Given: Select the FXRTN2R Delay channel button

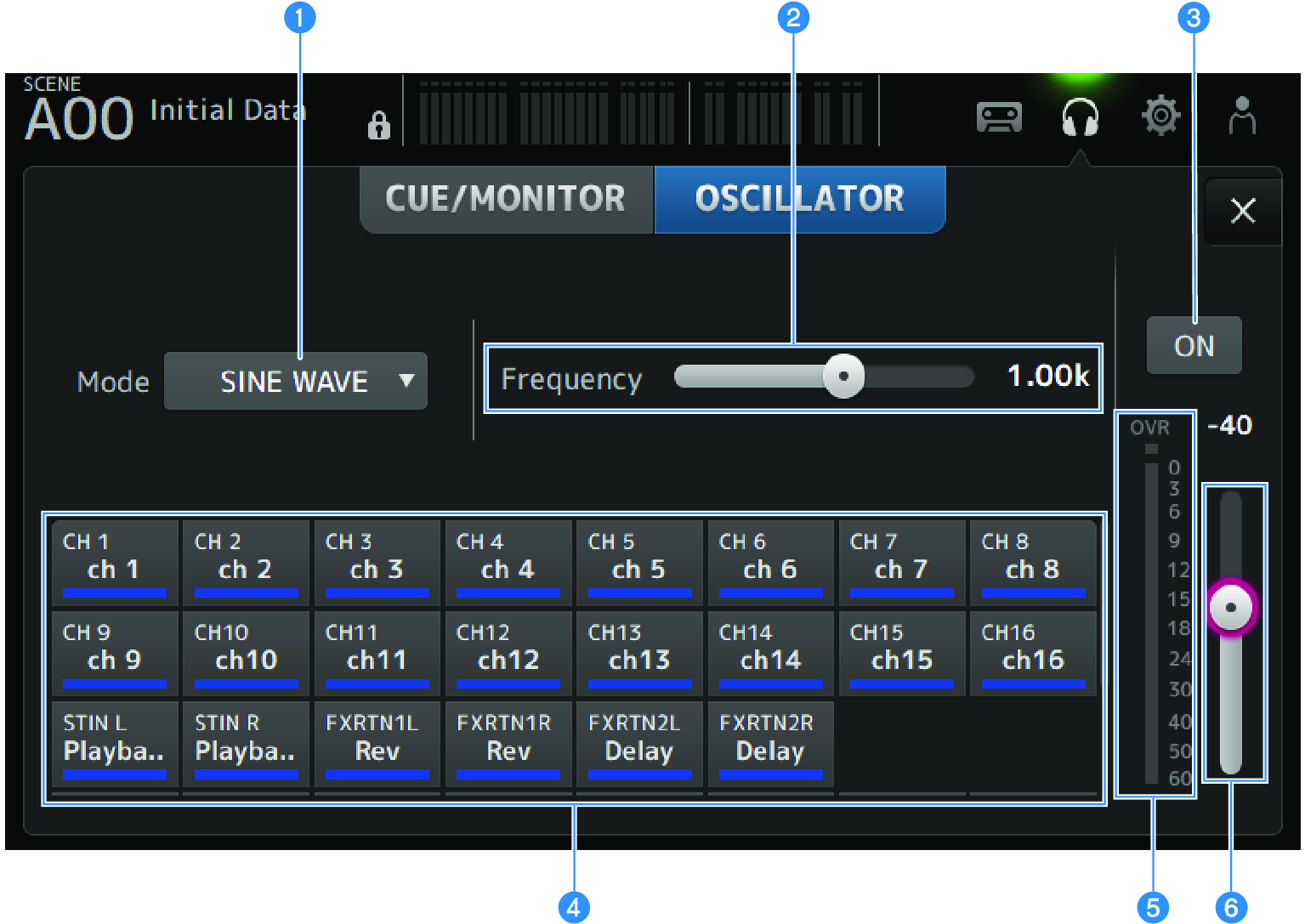Looking at the screenshot, I should 770,743.
